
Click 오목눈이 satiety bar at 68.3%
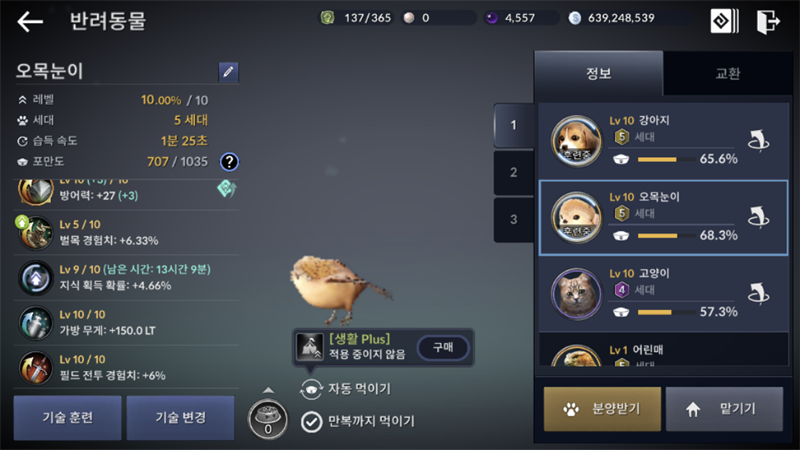[x=666, y=236]
